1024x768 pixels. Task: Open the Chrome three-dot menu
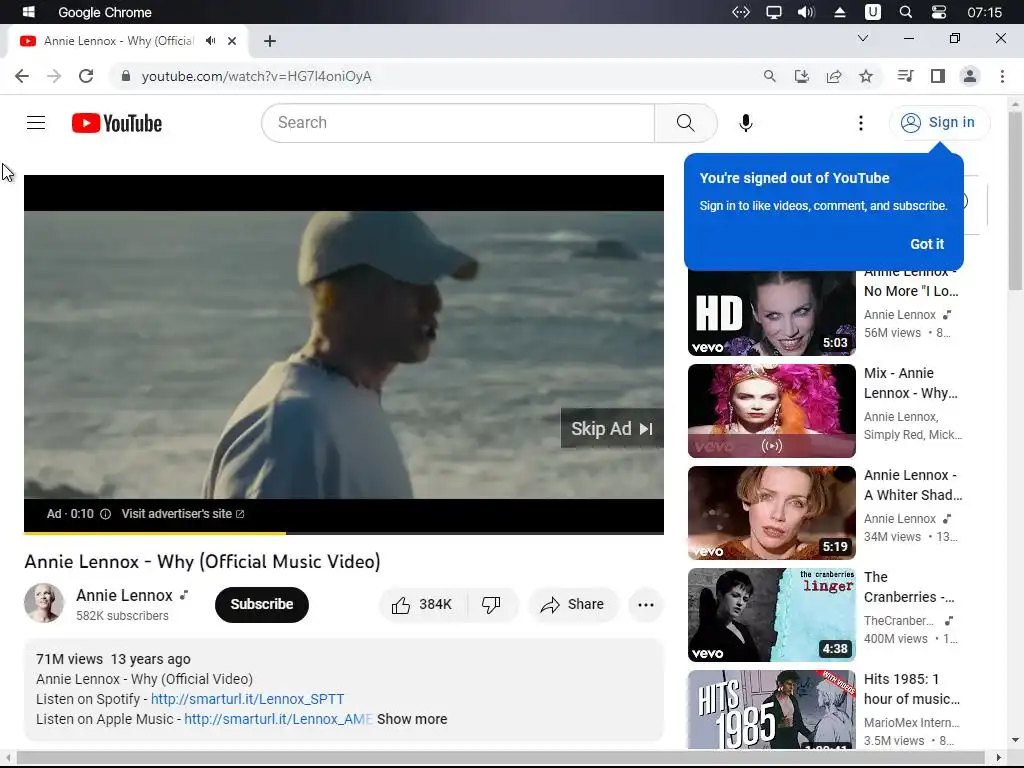[x=1002, y=76]
